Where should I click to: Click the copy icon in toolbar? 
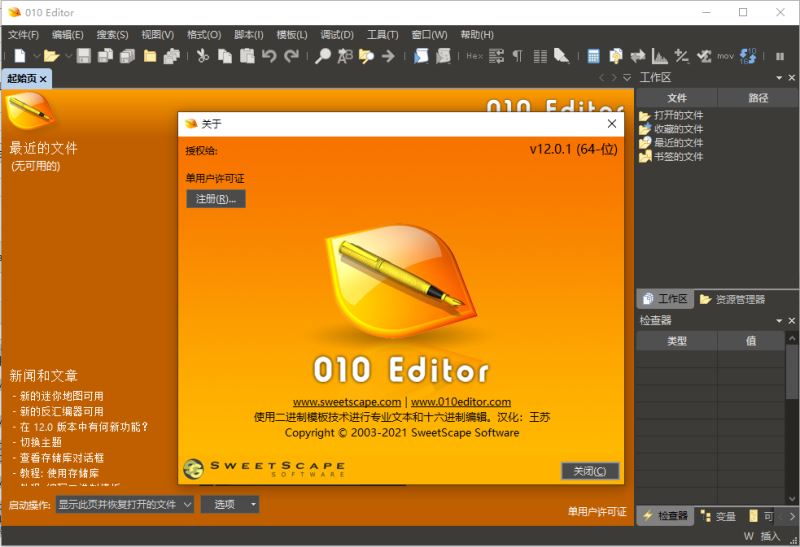click(x=225, y=56)
